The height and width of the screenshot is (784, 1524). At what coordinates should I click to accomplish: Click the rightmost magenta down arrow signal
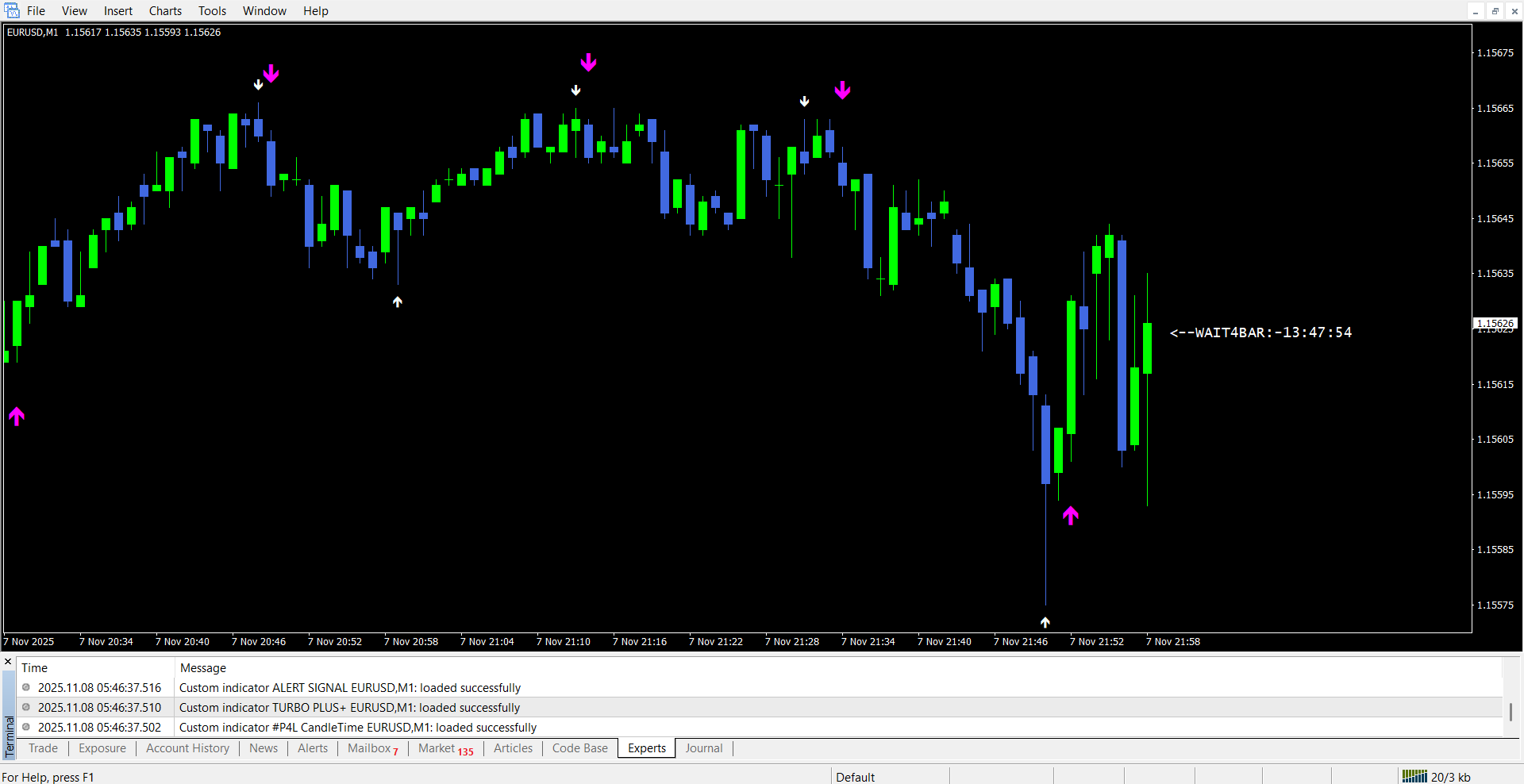[842, 90]
